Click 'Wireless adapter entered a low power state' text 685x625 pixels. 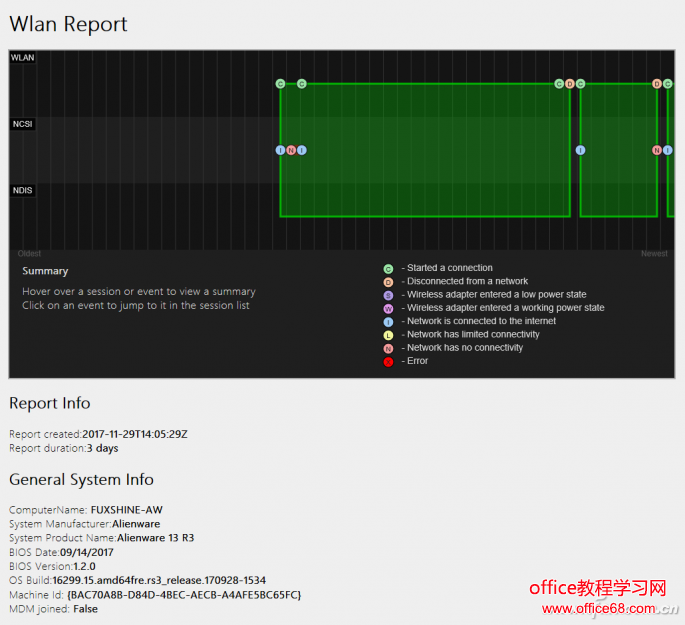pos(497,294)
